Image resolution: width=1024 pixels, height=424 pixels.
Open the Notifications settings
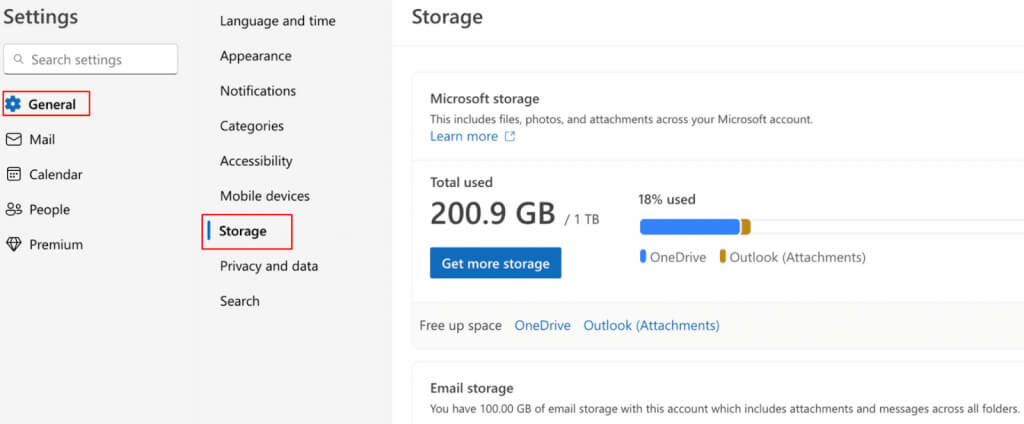(258, 91)
